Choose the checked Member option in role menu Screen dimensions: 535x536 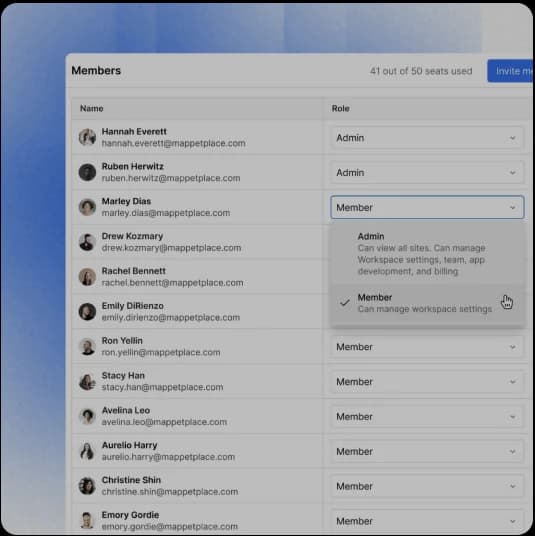(x=427, y=303)
